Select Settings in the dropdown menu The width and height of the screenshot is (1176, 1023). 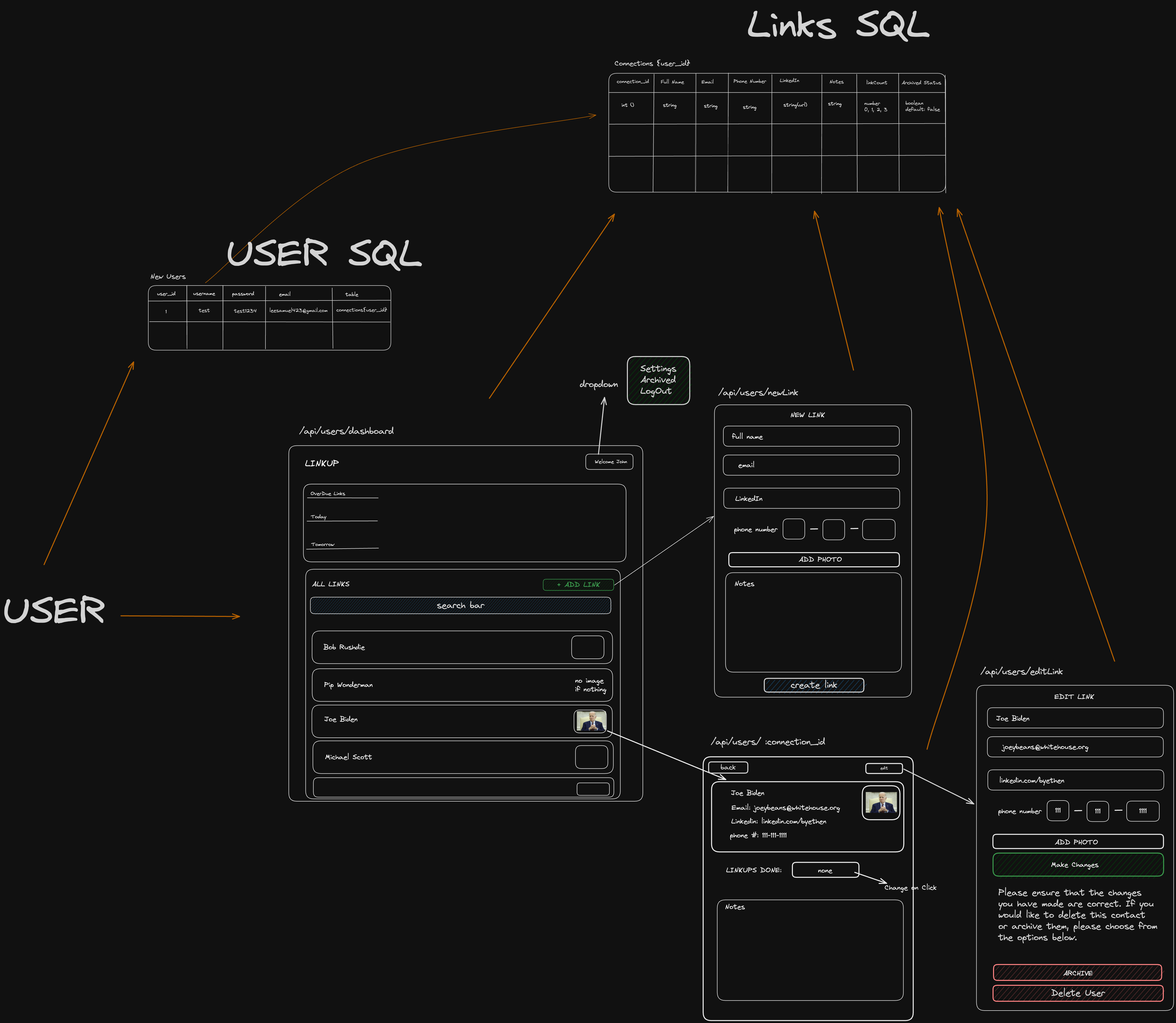pos(658,369)
